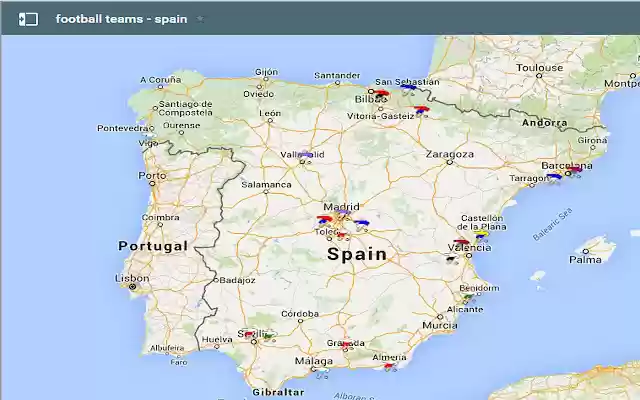This screenshot has height=400, width=640.
Task: Click the Zaragoza city label
Action: (449, 154)
